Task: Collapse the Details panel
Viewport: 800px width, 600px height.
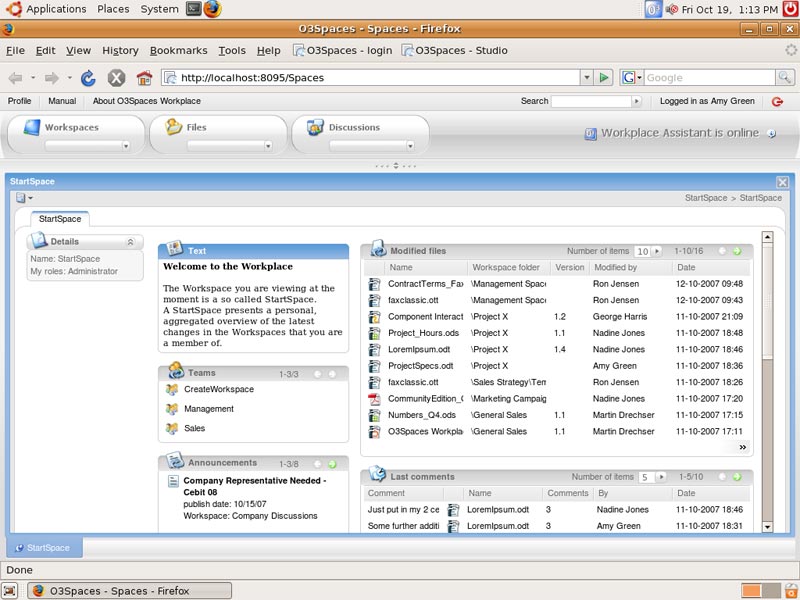Action: point(131,242)
